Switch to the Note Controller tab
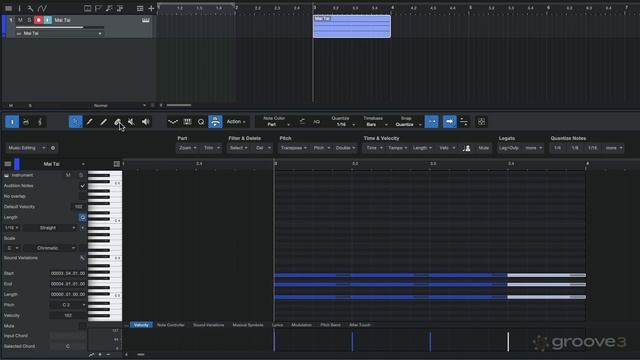 171,325
